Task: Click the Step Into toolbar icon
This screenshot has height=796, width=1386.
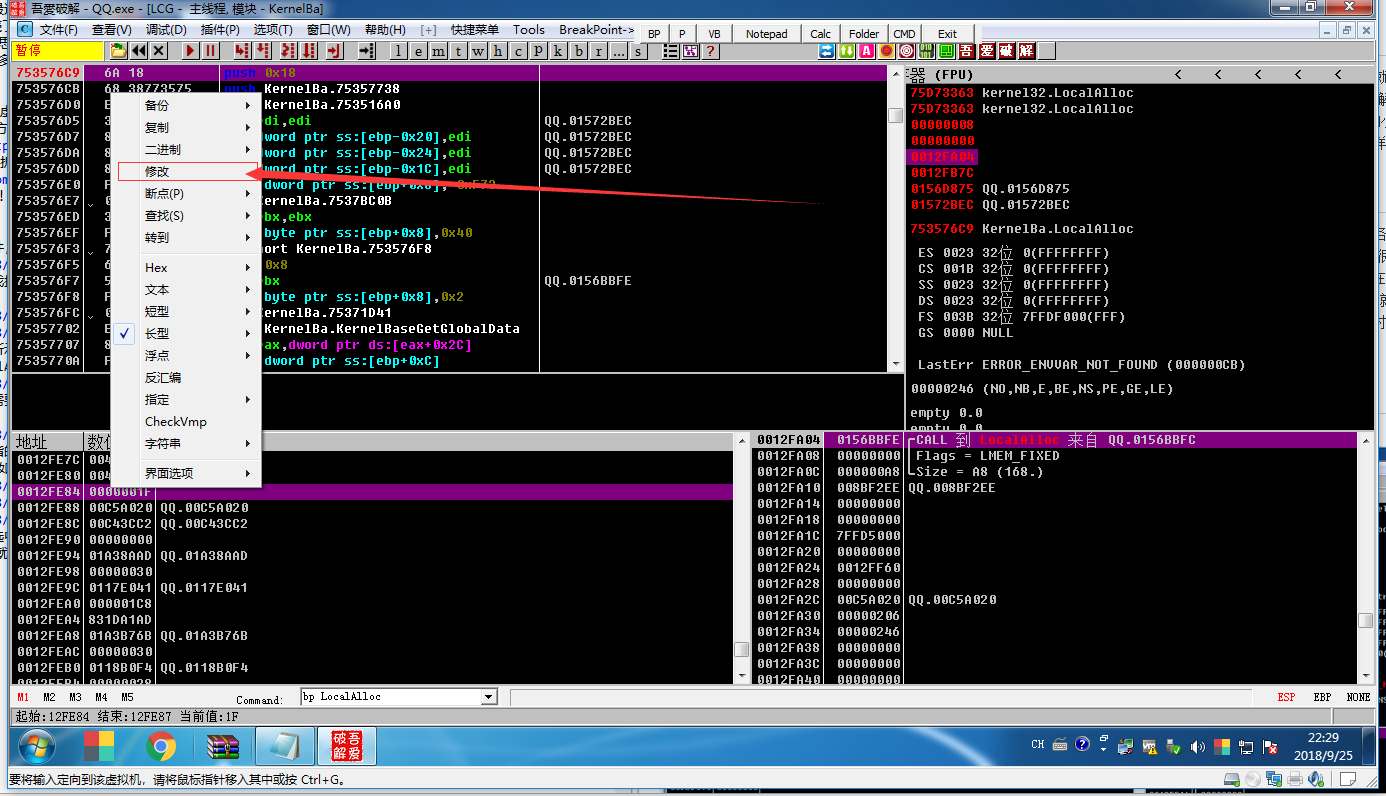Action: click(x=243, y=51)
